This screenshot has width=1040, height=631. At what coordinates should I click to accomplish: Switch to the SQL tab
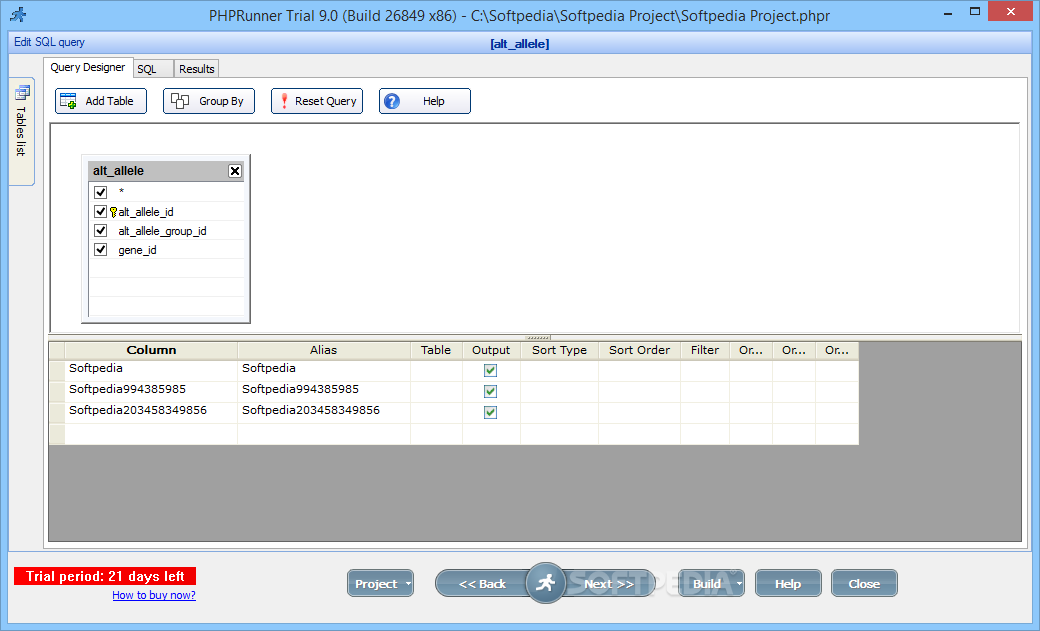tap(153, 69)
